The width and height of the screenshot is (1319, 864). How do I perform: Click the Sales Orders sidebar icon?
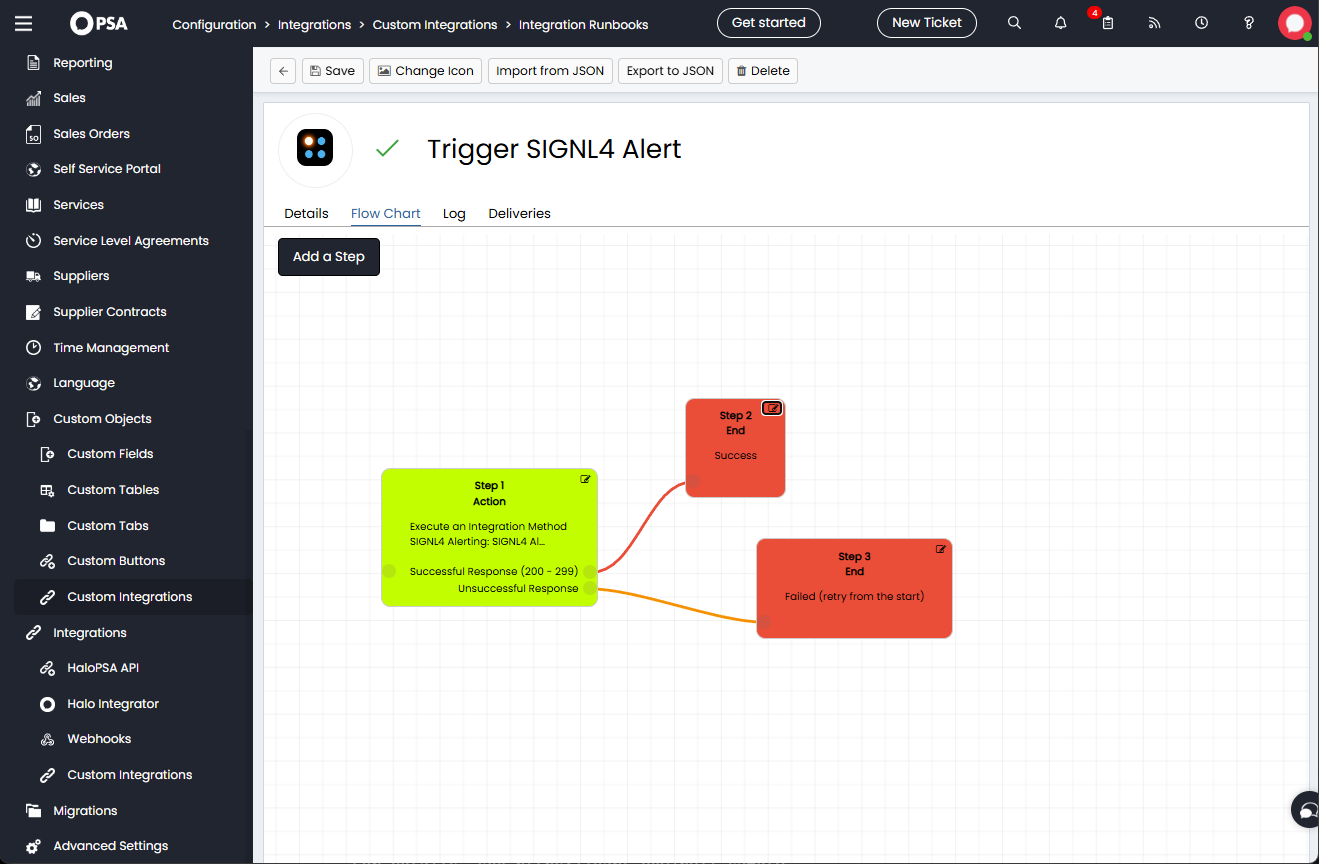33,134
